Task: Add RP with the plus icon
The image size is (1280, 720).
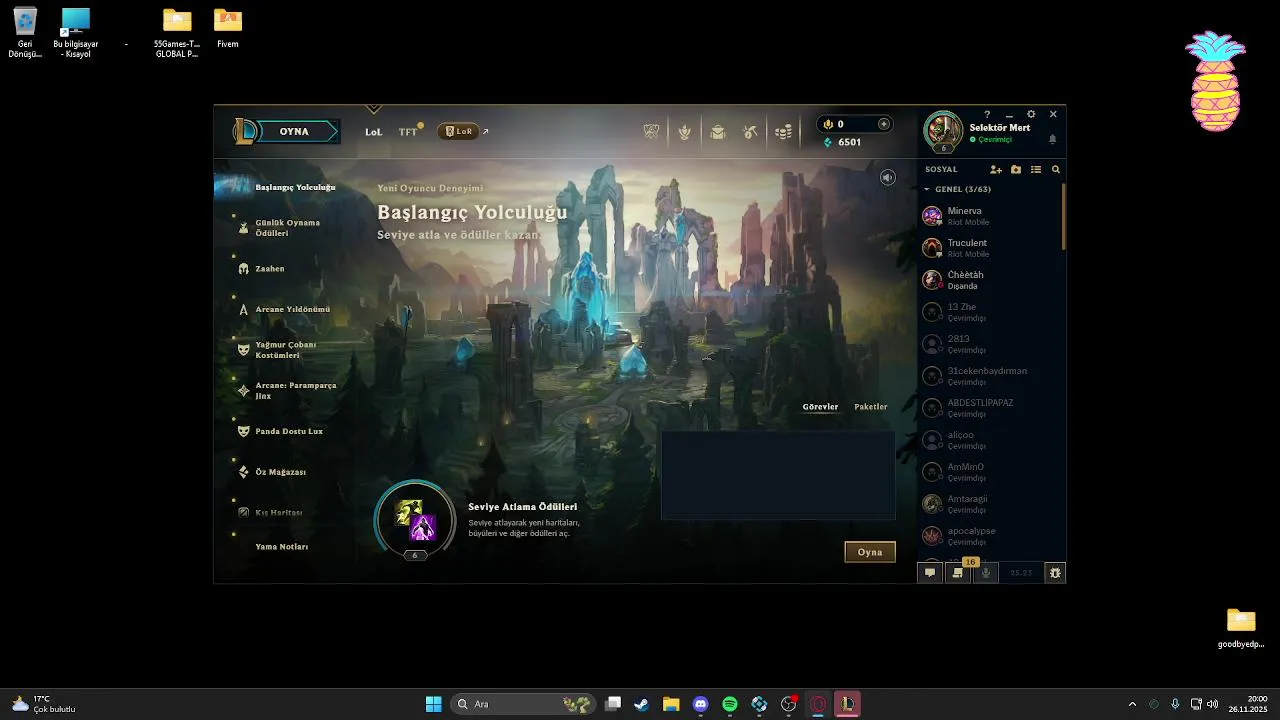Action: coord(883,124)
